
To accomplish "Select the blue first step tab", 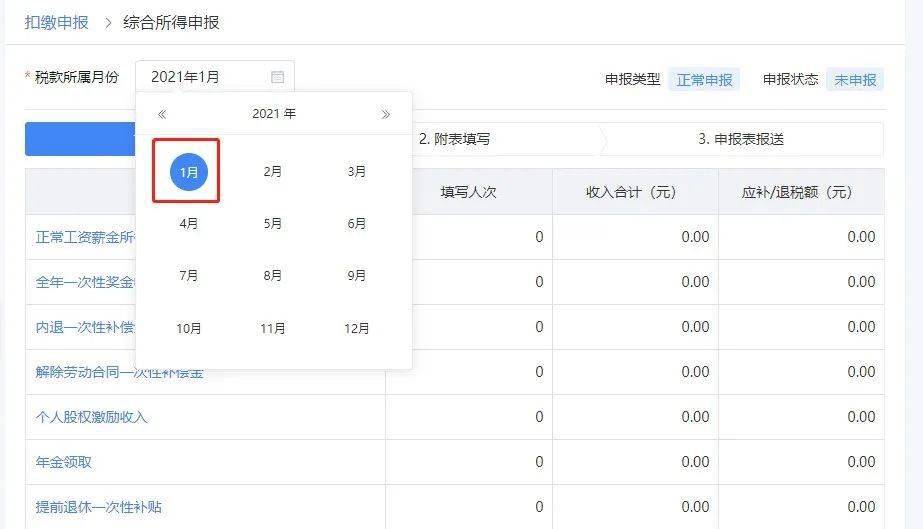I will tap(81, 139).
